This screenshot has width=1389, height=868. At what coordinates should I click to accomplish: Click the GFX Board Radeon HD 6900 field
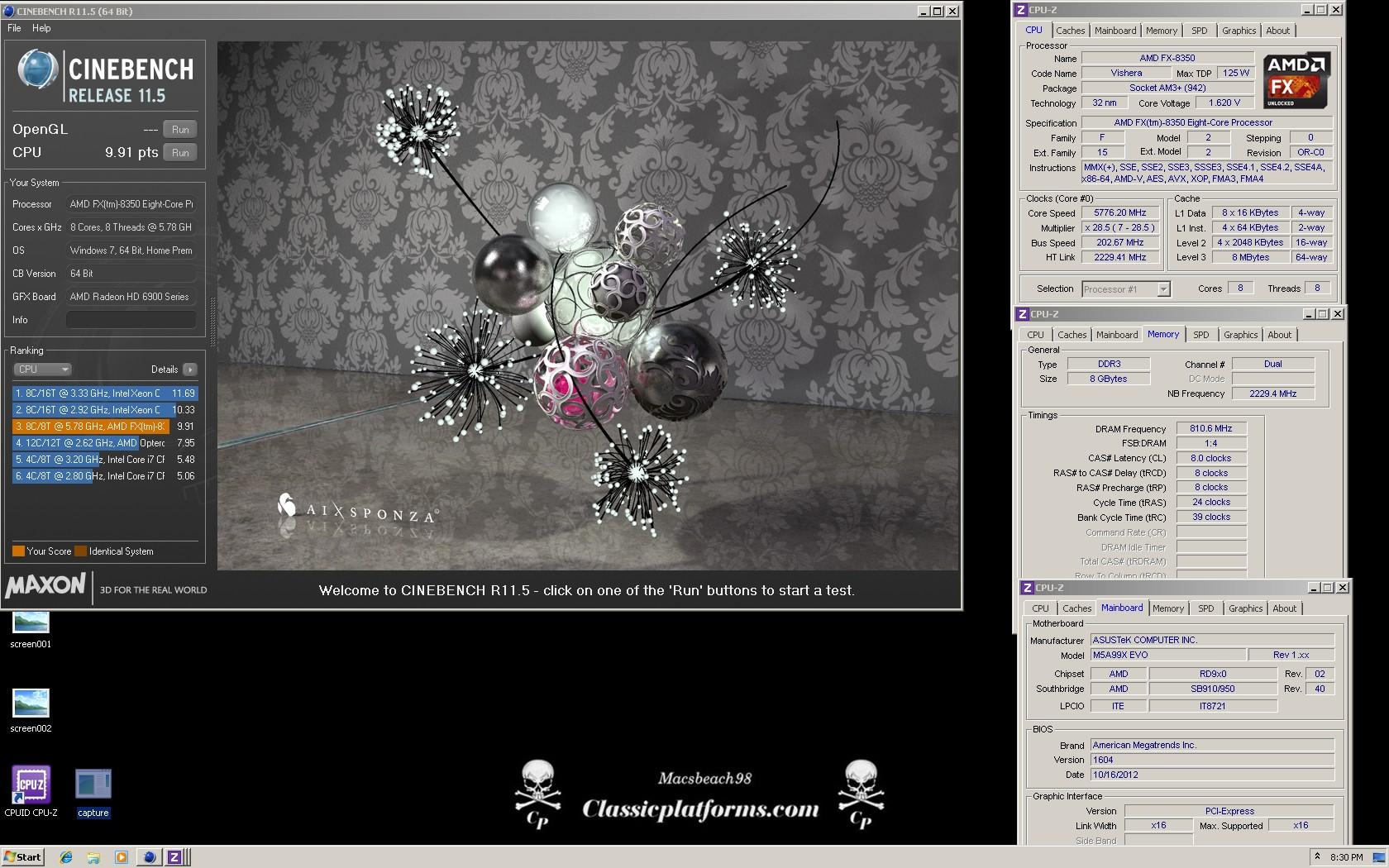[x=131, y=297]
